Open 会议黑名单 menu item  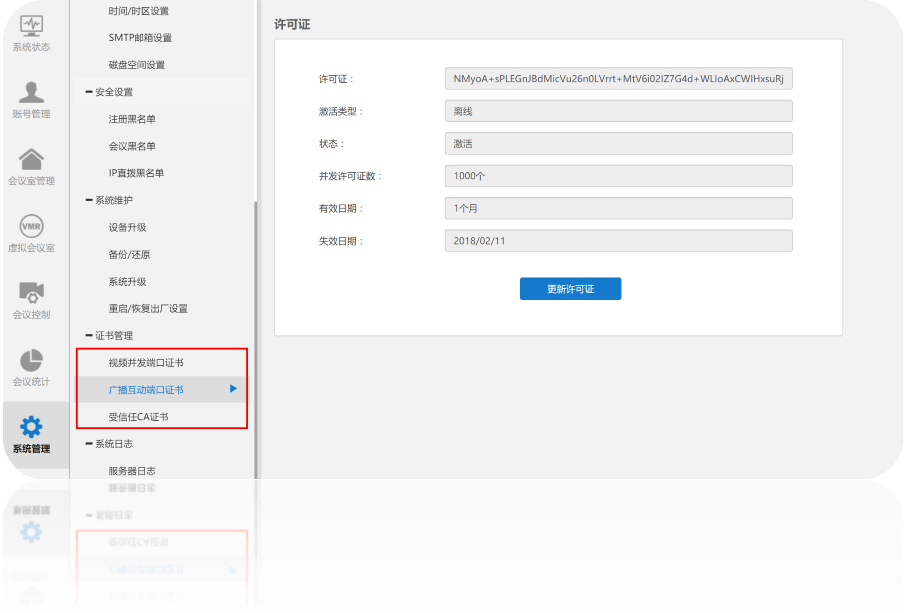[132, 146]
